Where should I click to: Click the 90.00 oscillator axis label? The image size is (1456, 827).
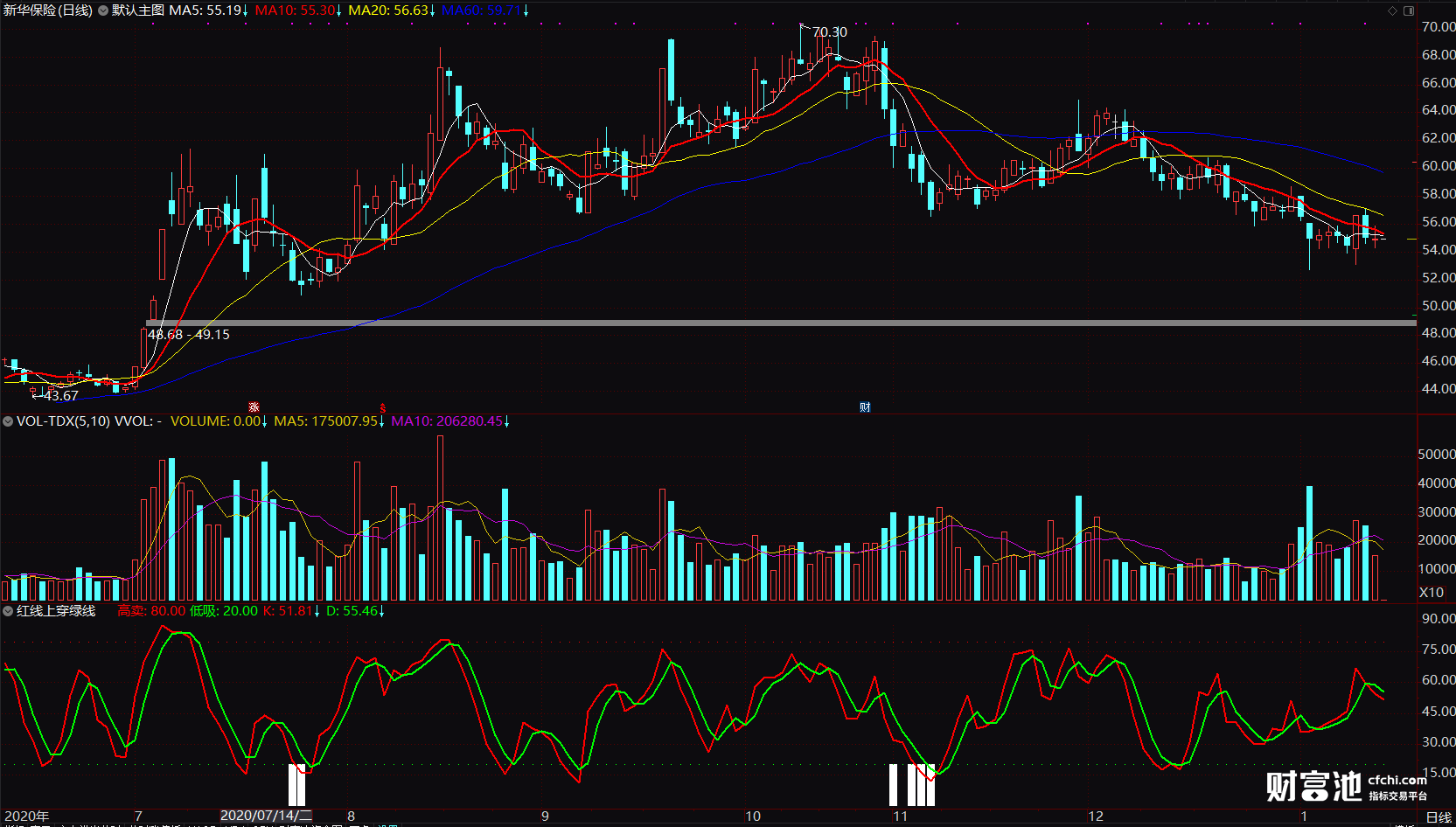tap(1439, 619)
